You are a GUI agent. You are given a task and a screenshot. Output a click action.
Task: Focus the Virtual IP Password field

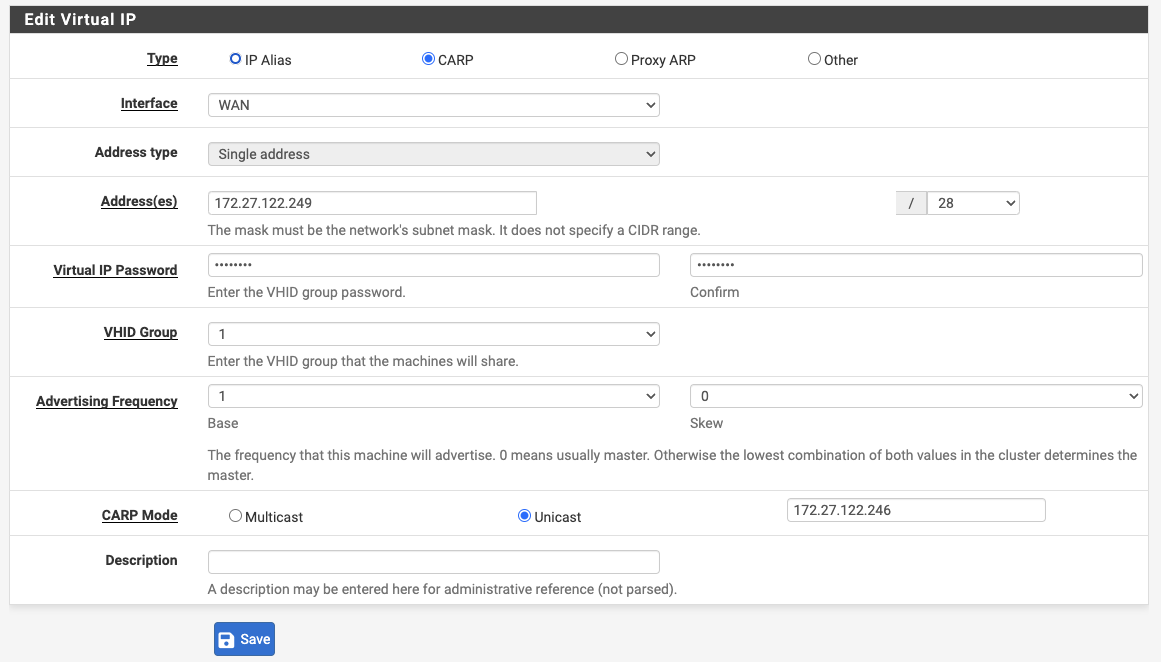coord(433,265)
